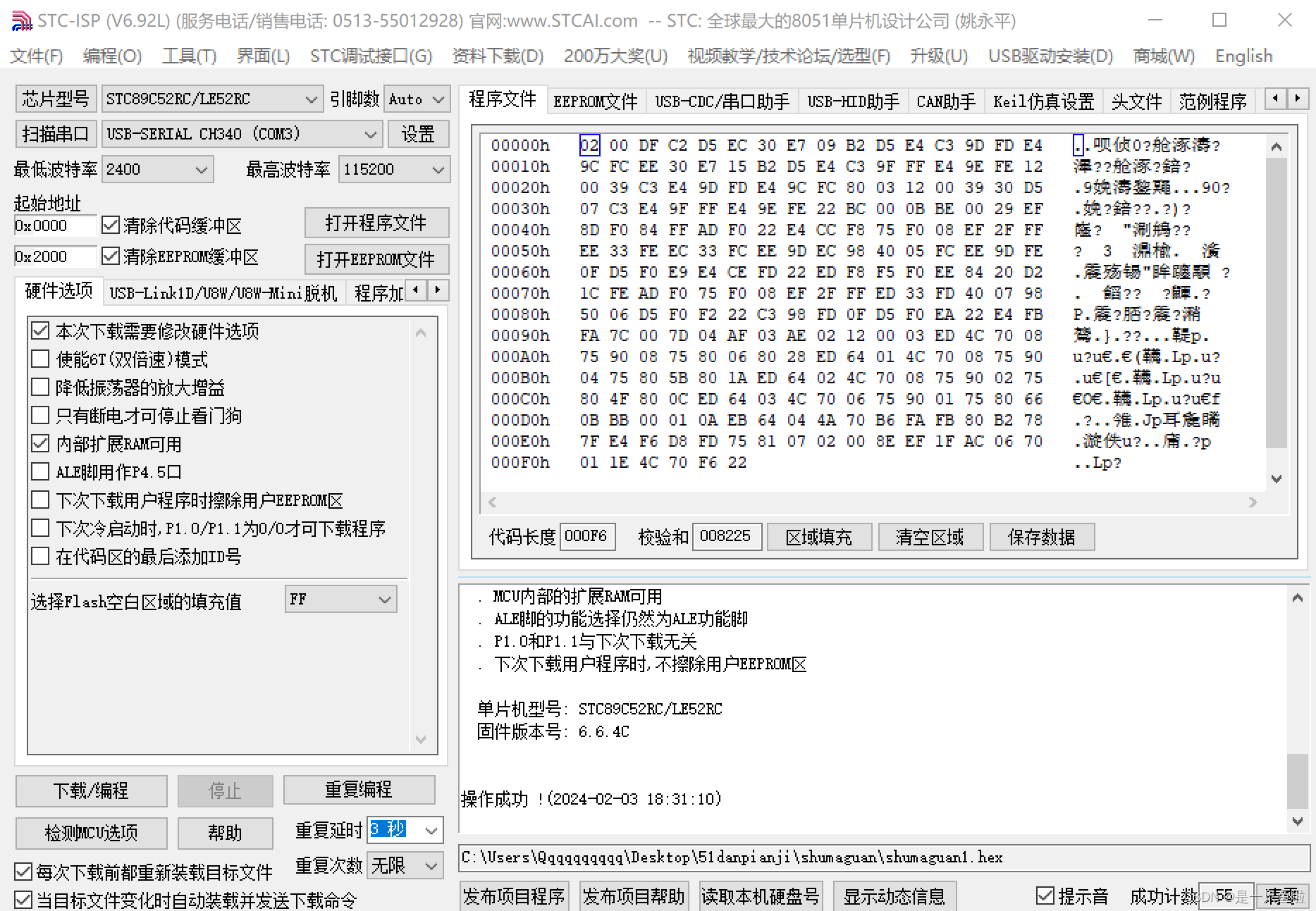Click log panel scrollbar down arrow
Screen dimensions: 1316x911
pyautogui.click(x=1297, y=820)
